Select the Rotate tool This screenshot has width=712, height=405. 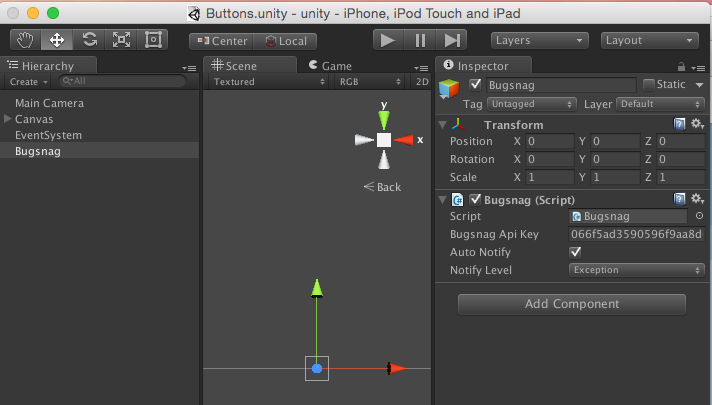coord(89,40)
